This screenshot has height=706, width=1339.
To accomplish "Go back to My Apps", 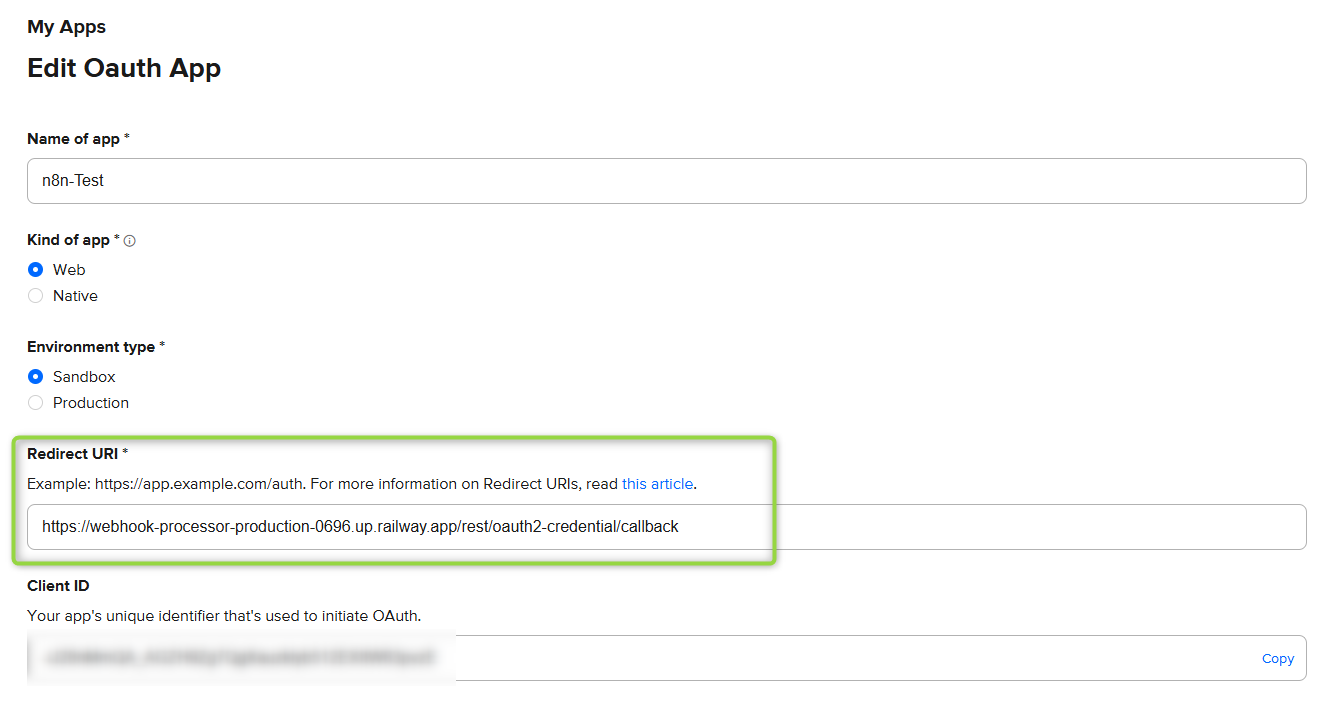I will [x=67, y=27].
